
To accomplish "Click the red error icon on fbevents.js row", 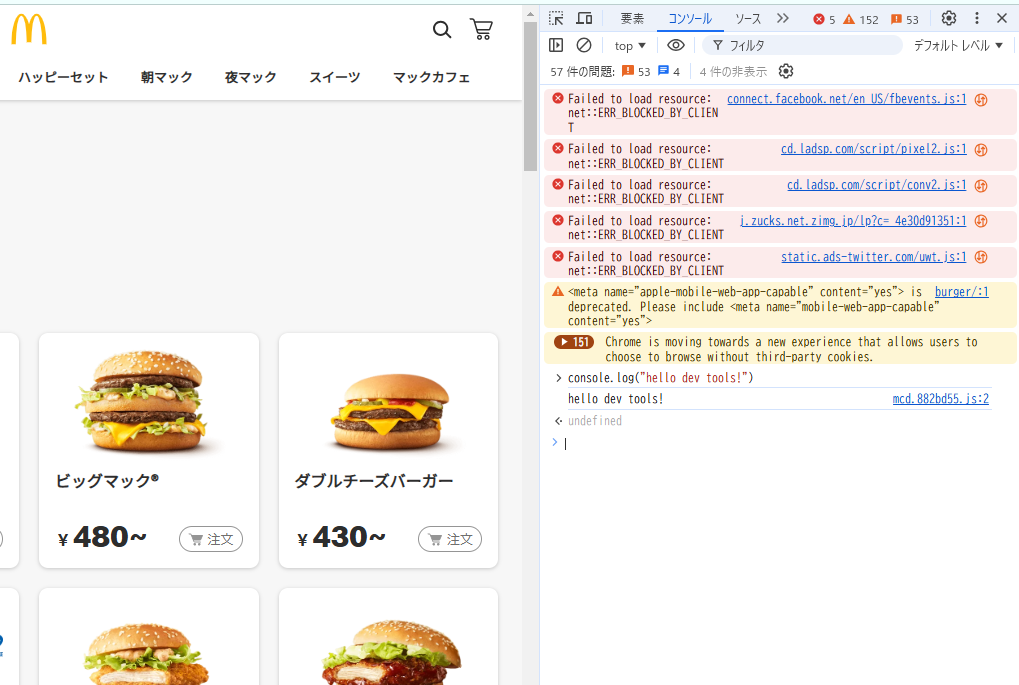I will coord(558,98).
